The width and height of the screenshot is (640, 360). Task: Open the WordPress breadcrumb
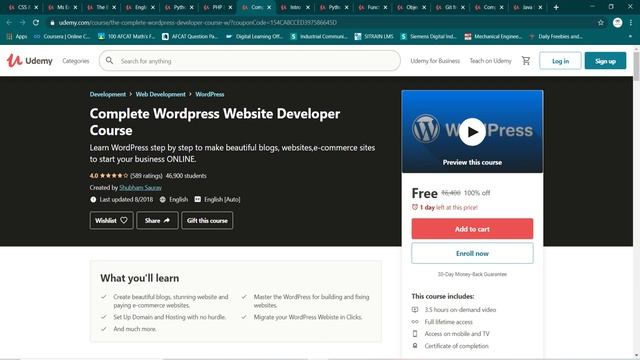pos(209,94)
